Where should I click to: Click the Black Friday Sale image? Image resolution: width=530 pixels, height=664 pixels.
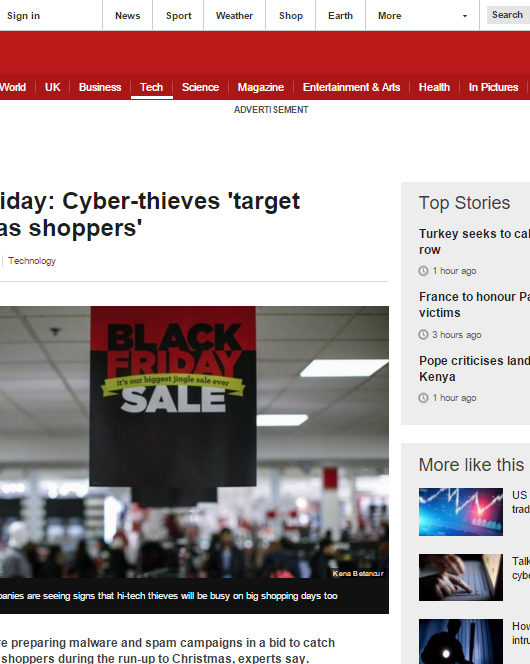pos(194,442)
